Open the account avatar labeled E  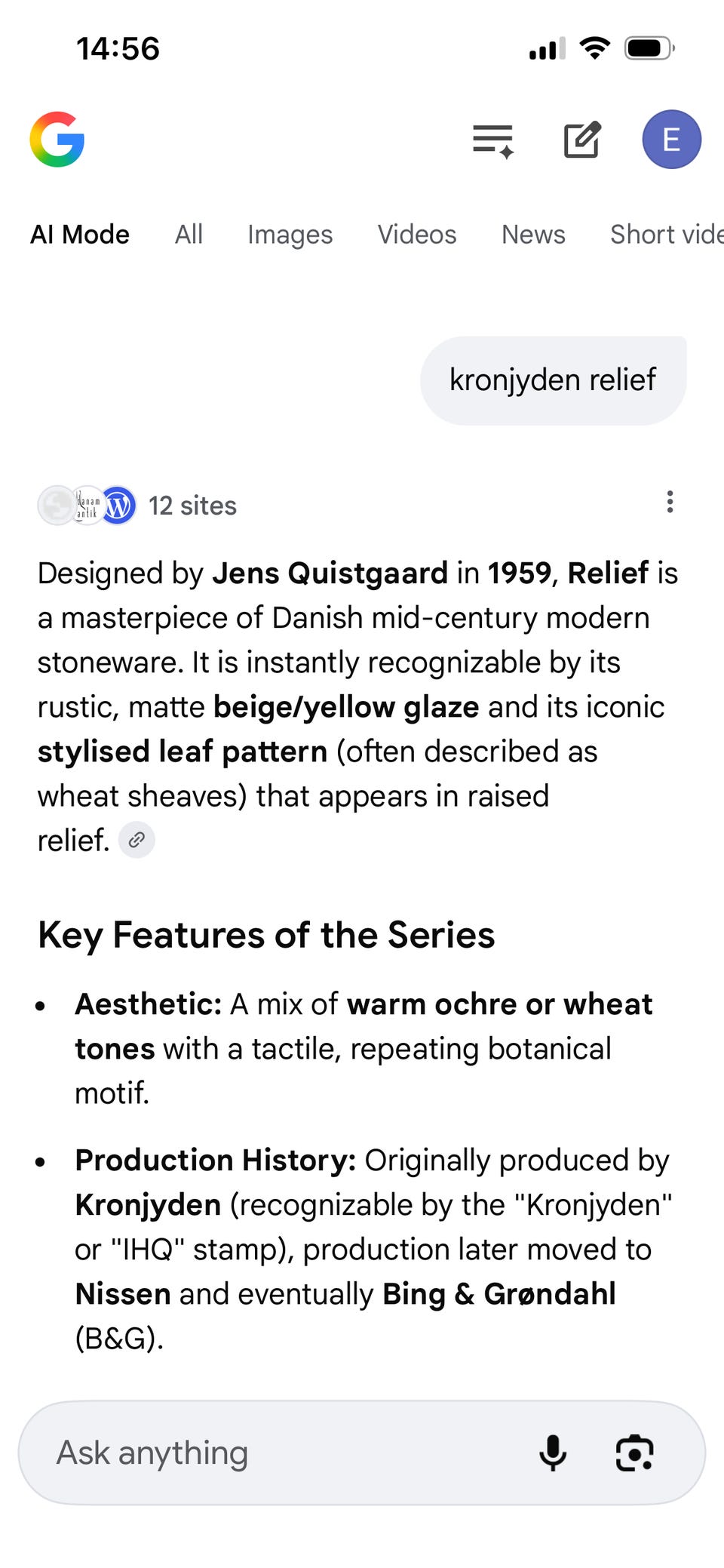671,140
